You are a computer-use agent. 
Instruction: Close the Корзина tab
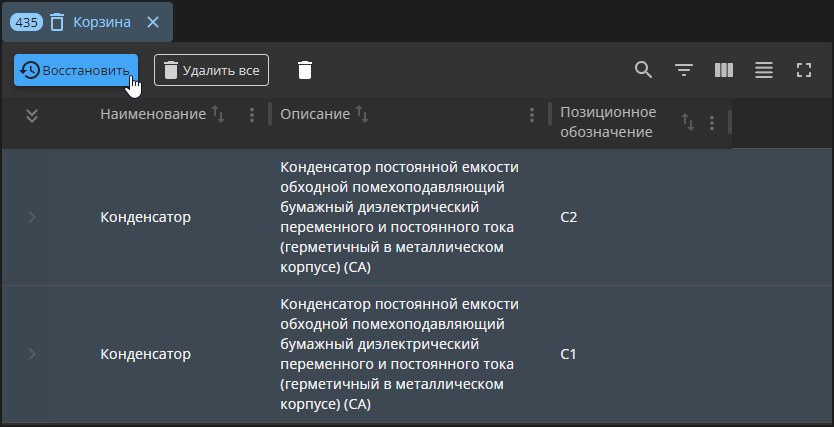pyautogui.click(x=153, y=22)
